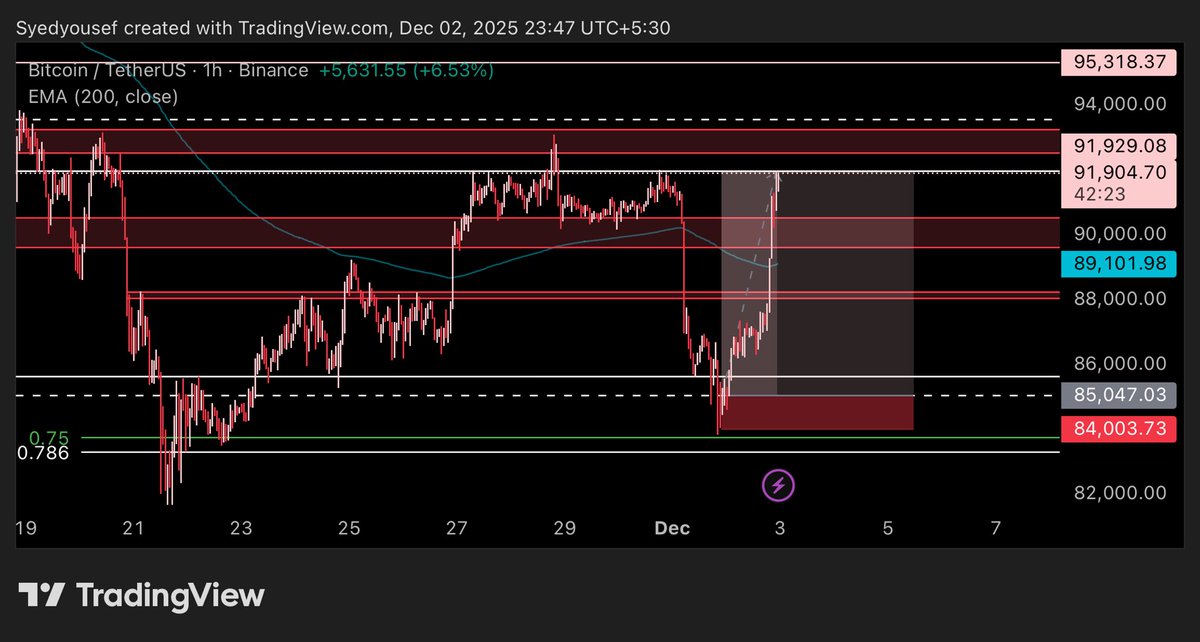
Task: Click the Dec label on time axis
Action: pyautogui.click(x=672, y=527)
